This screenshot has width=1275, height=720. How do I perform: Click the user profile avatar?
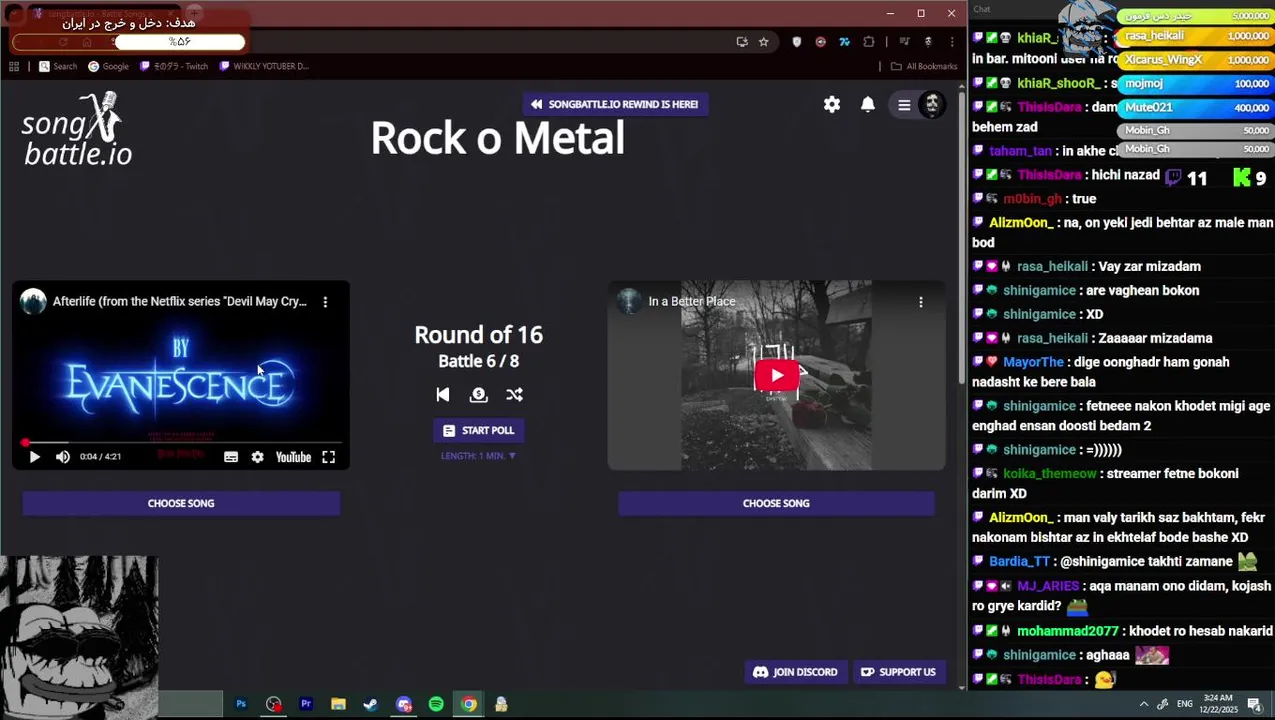pos(932,105)
